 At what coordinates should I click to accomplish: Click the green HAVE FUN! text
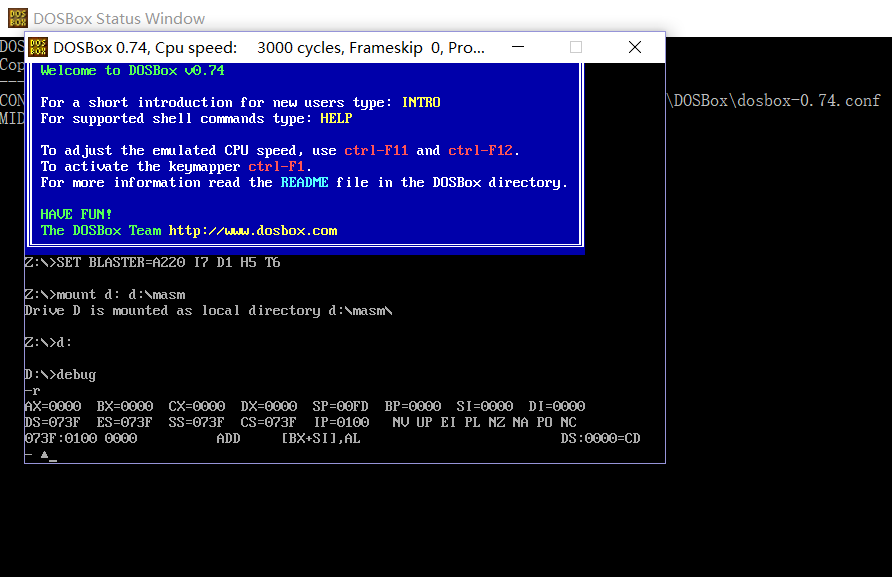pos(76,214)
